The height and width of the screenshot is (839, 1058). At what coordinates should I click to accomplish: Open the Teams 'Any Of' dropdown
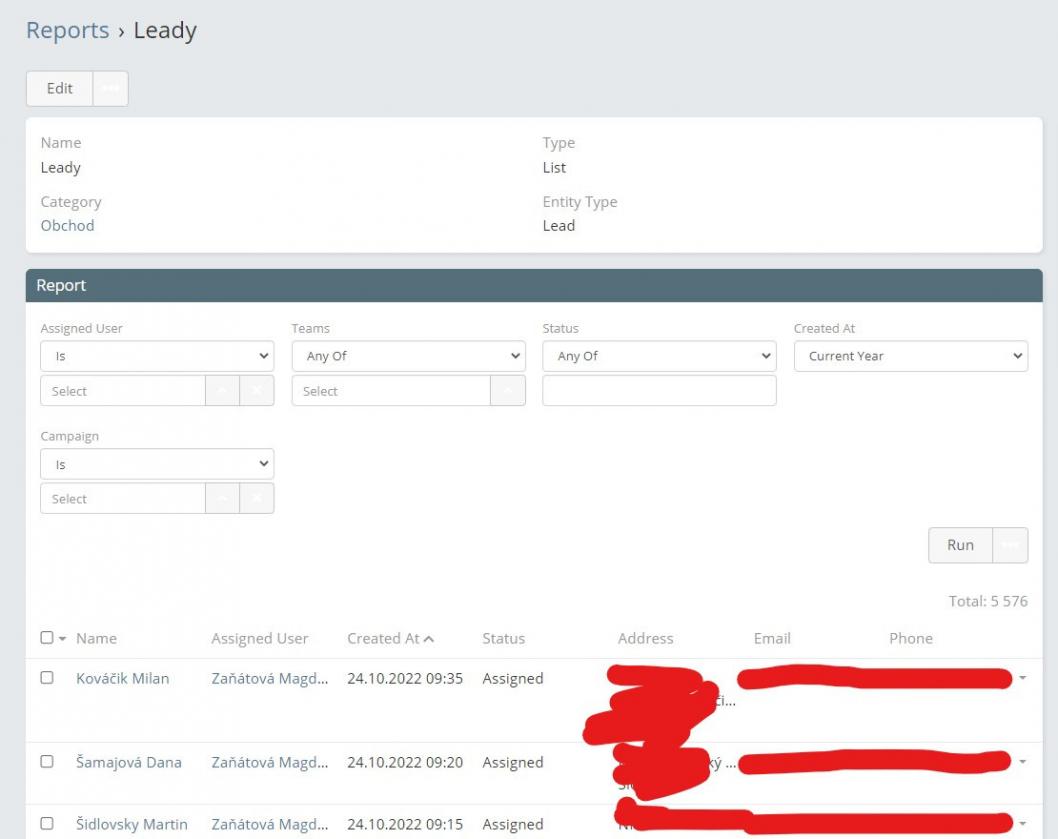408,356
